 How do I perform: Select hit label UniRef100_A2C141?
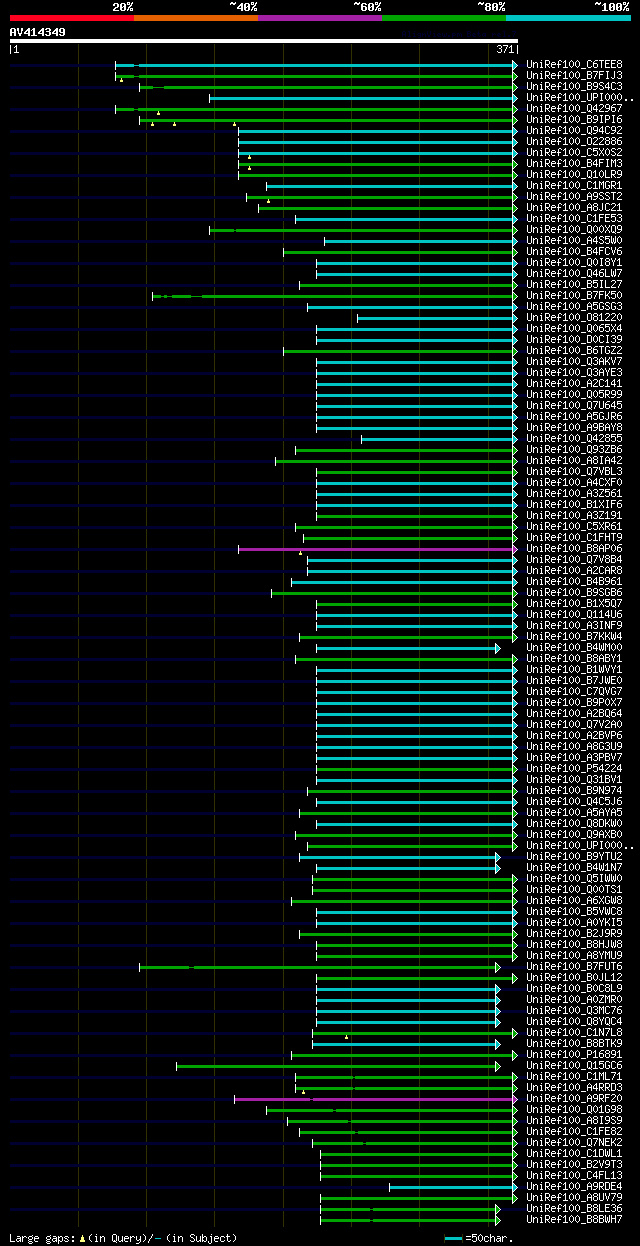[x=574, y=383]
